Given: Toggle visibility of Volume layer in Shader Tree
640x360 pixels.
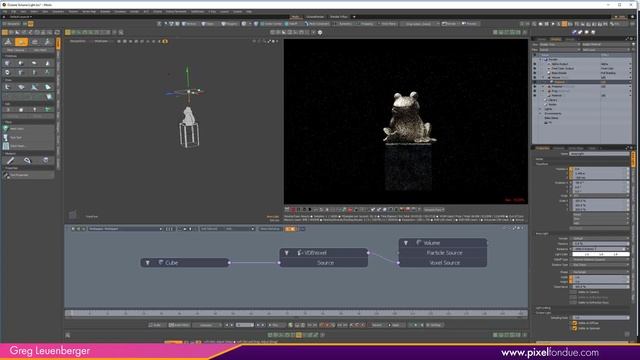Looking at the screenshot, I should [535, 78].
